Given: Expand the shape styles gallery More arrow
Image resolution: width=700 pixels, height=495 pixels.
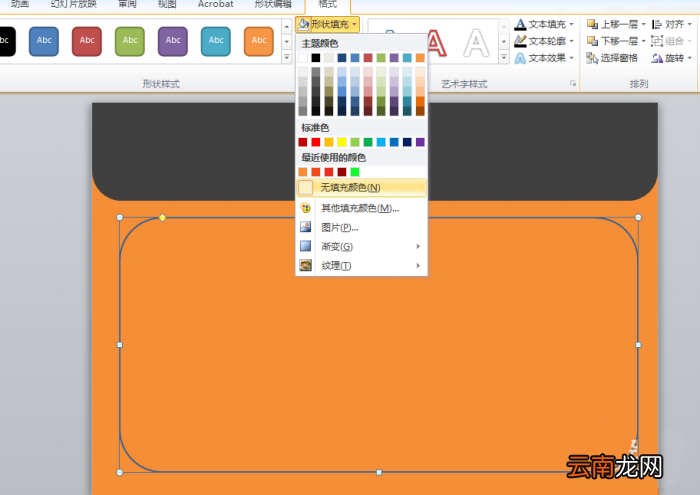Looking at the screenshot, I should [287, 57].
